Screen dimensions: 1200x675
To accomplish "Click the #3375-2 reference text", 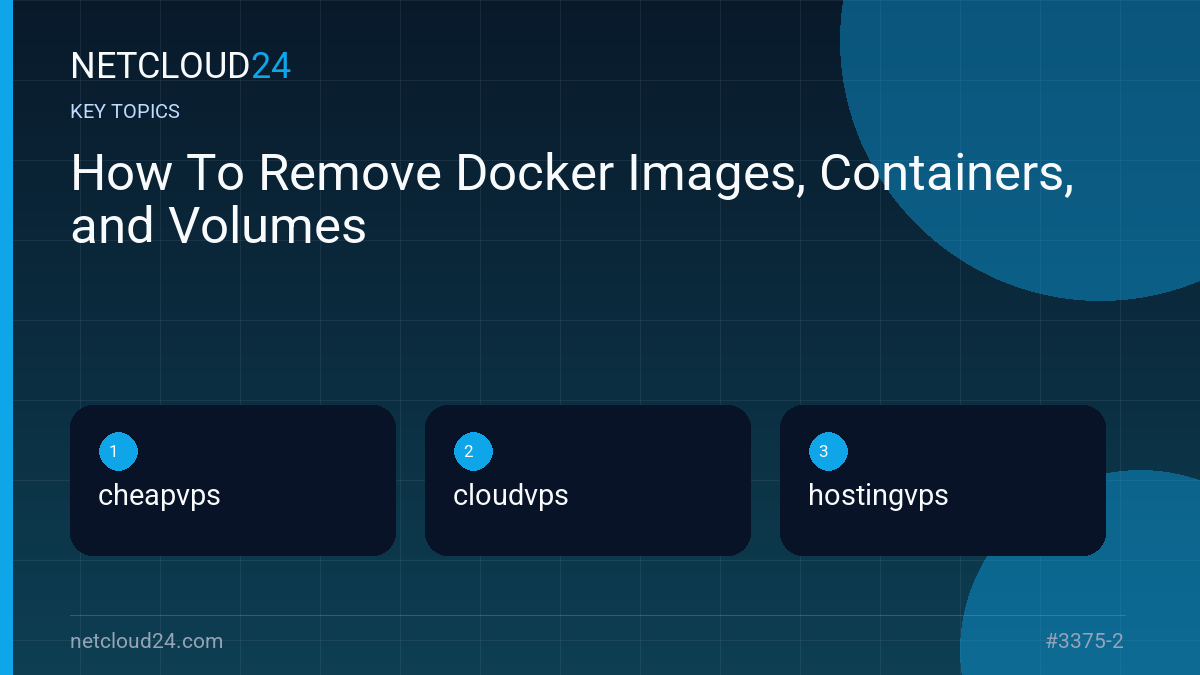I will pyautogui.click(x=1085, y=641).
